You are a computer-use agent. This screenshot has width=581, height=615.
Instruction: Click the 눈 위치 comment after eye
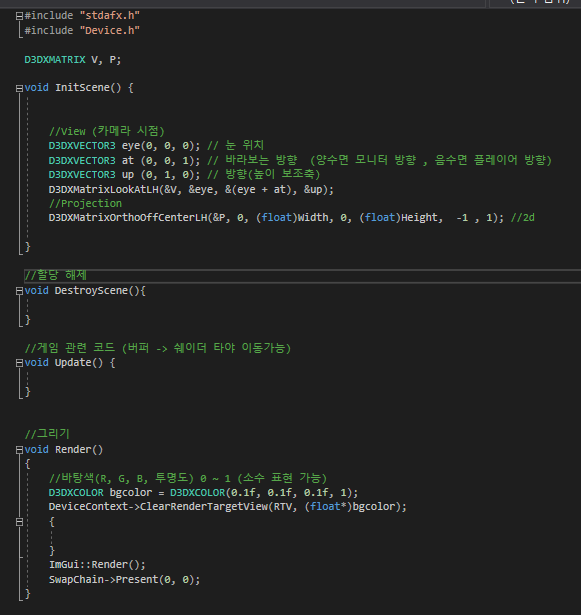coord(236,146)
